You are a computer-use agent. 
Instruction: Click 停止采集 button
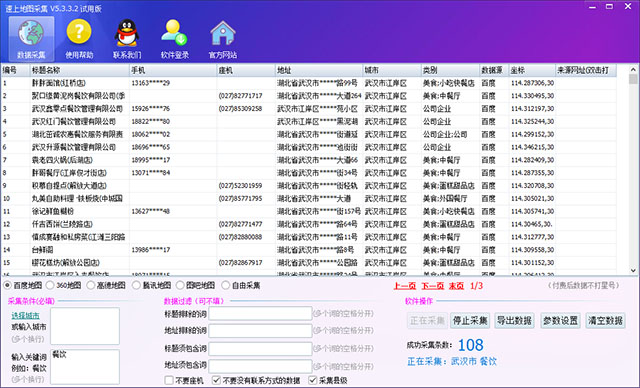coord(470,321)
